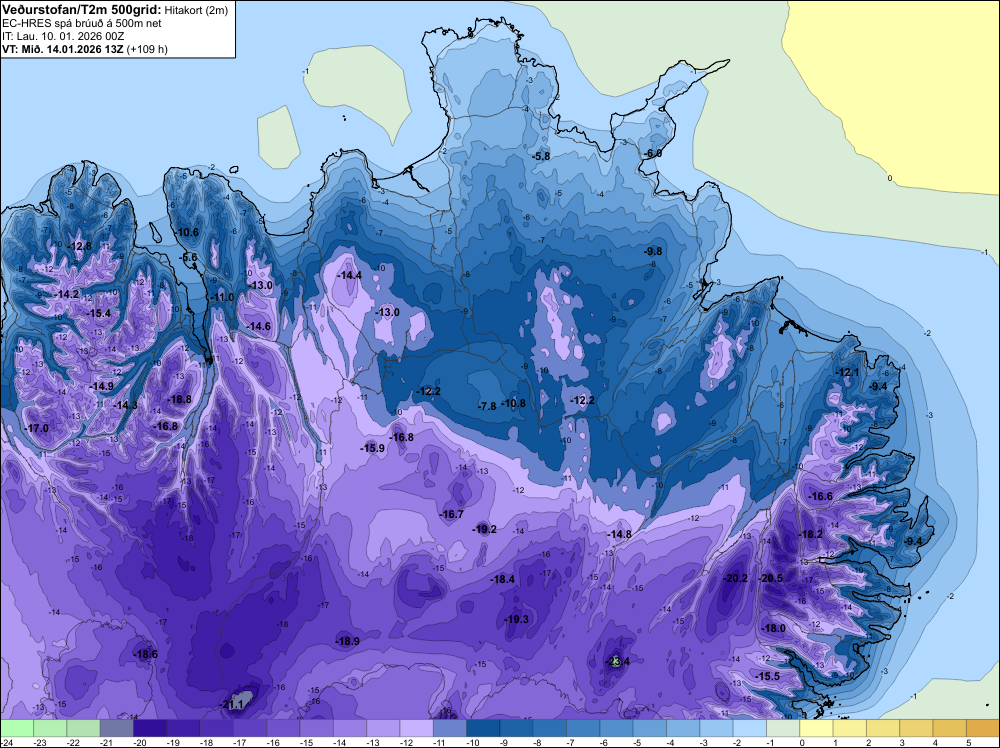Screen dimensions: 1000x748
Task: Click the -12.1 temperature value
Action: pyautogui.click(x=848, y=372)
